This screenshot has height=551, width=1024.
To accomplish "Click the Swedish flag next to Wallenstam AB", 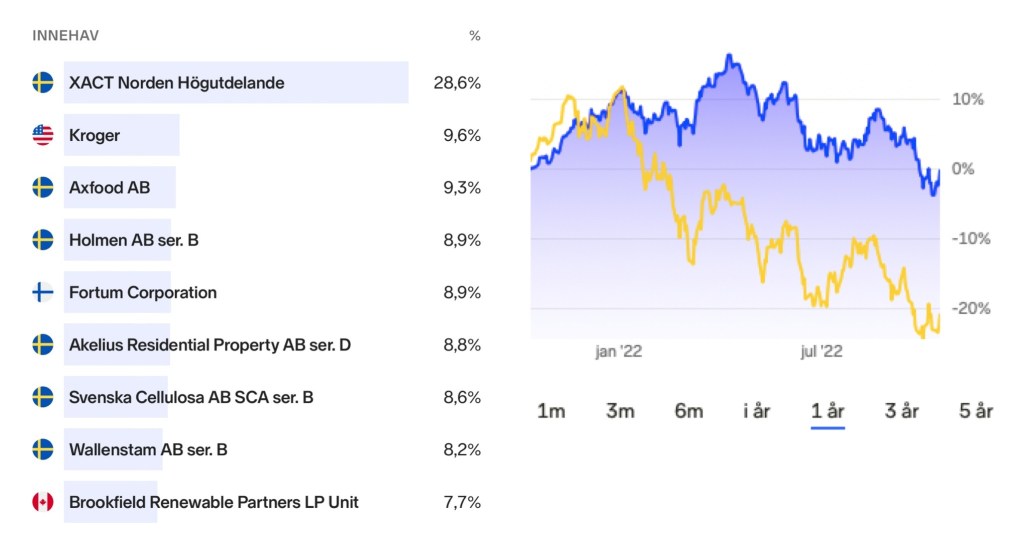I will [x=43, y=450].
